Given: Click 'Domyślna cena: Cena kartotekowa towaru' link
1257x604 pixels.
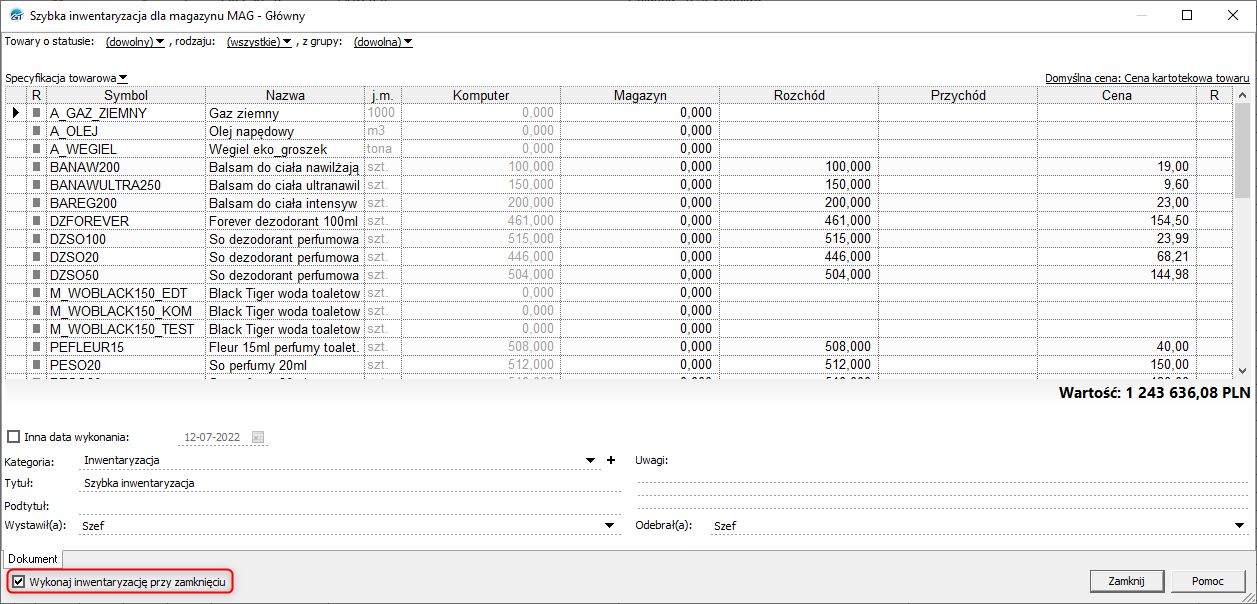Looking at the screenshot, I should tap(1147, 77).
